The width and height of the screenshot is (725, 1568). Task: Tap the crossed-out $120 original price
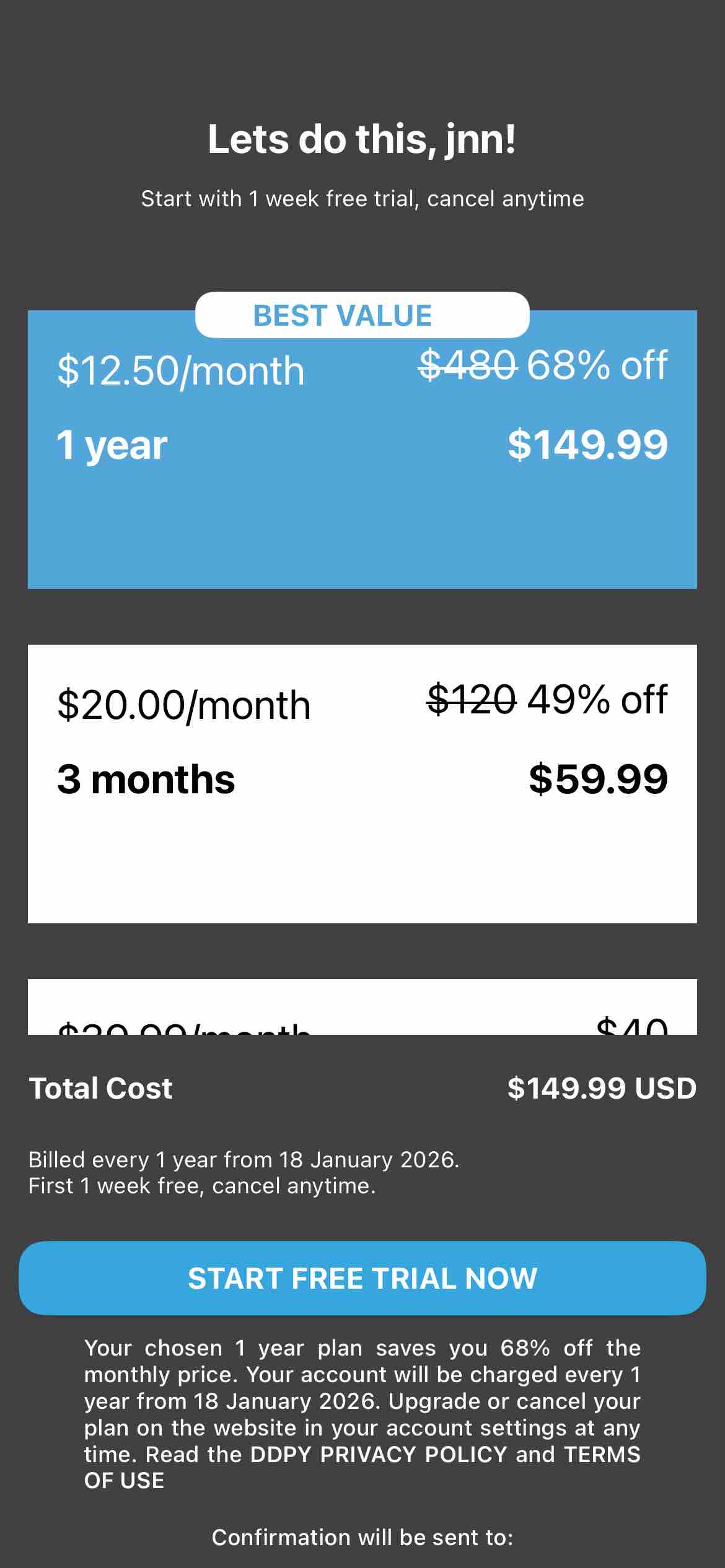tap(472, 700)
